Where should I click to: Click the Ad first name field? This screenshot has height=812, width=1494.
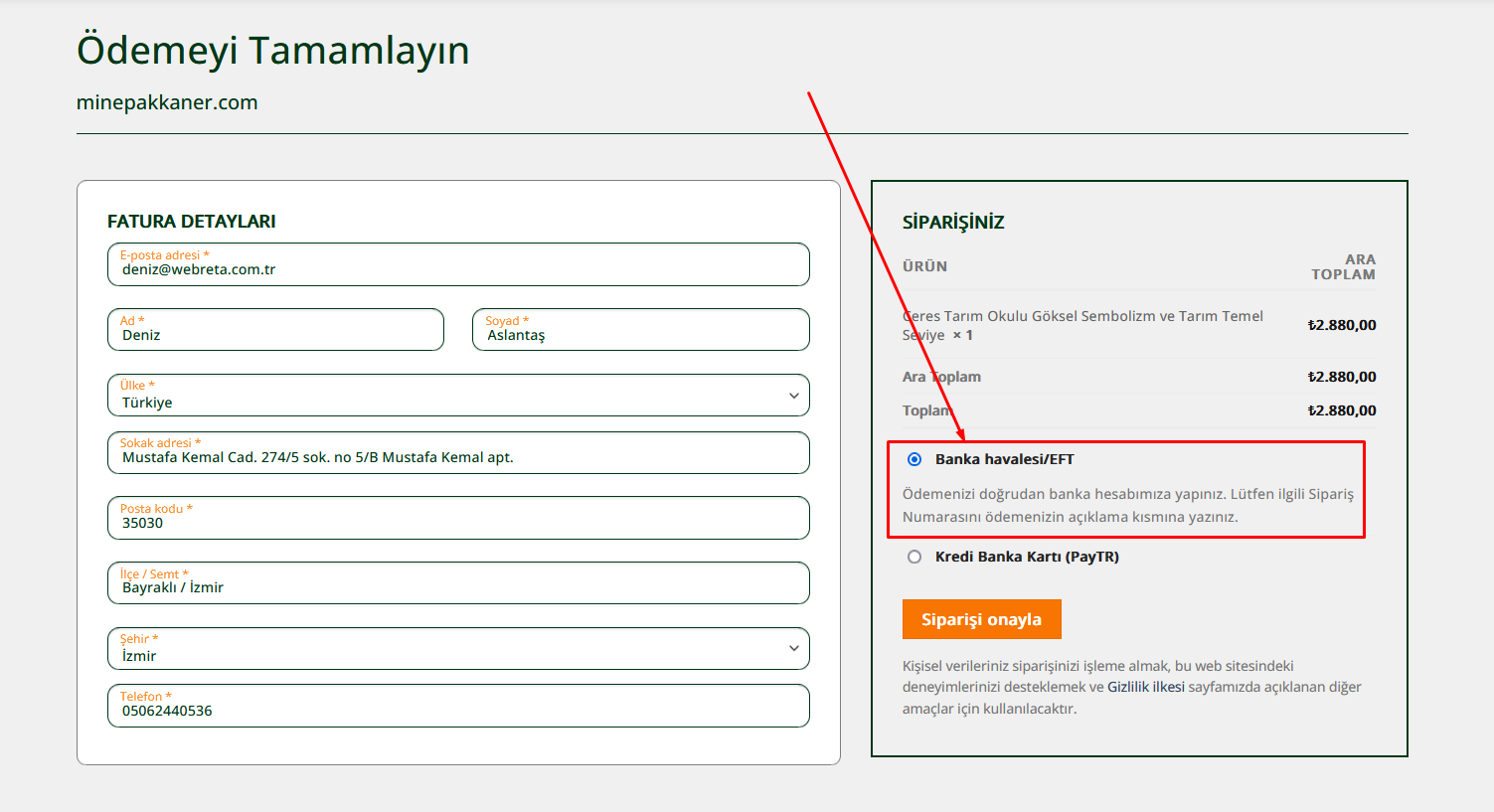pyautogui.click(x=275, y=329)
